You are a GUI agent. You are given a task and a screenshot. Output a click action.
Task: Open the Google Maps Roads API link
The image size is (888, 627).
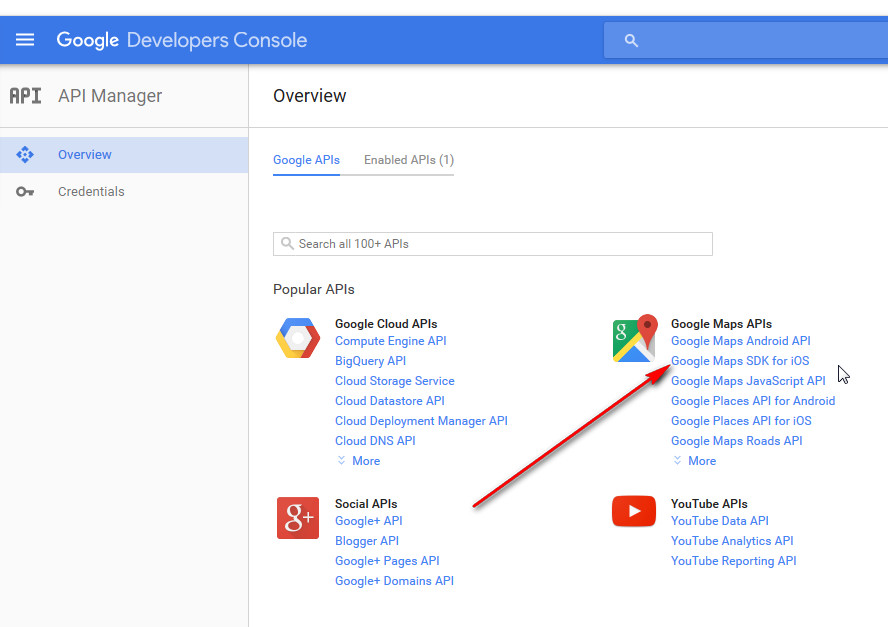(x=737, y=441)
